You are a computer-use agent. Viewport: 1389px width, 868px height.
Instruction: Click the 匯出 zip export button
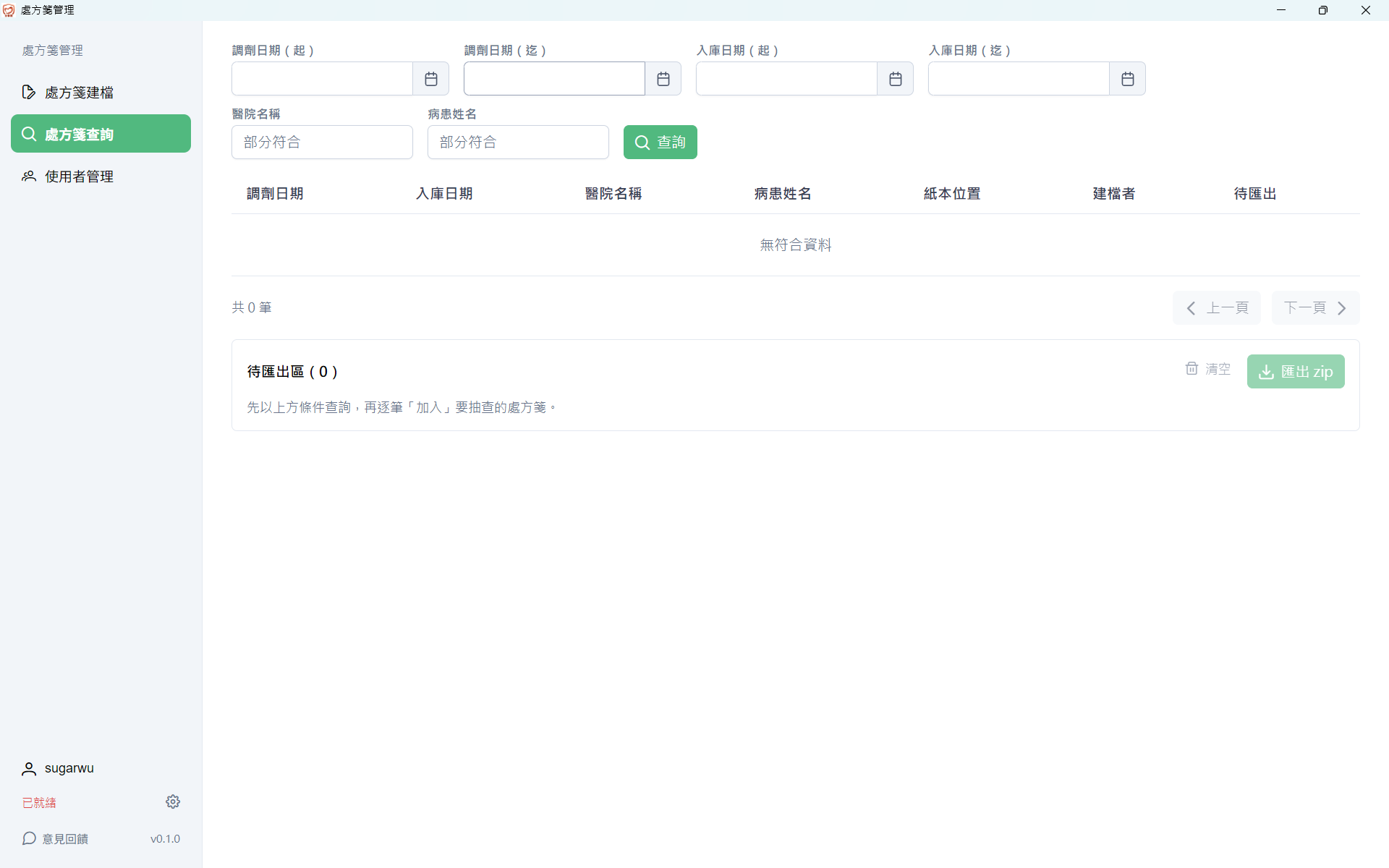click(1296, 372)
